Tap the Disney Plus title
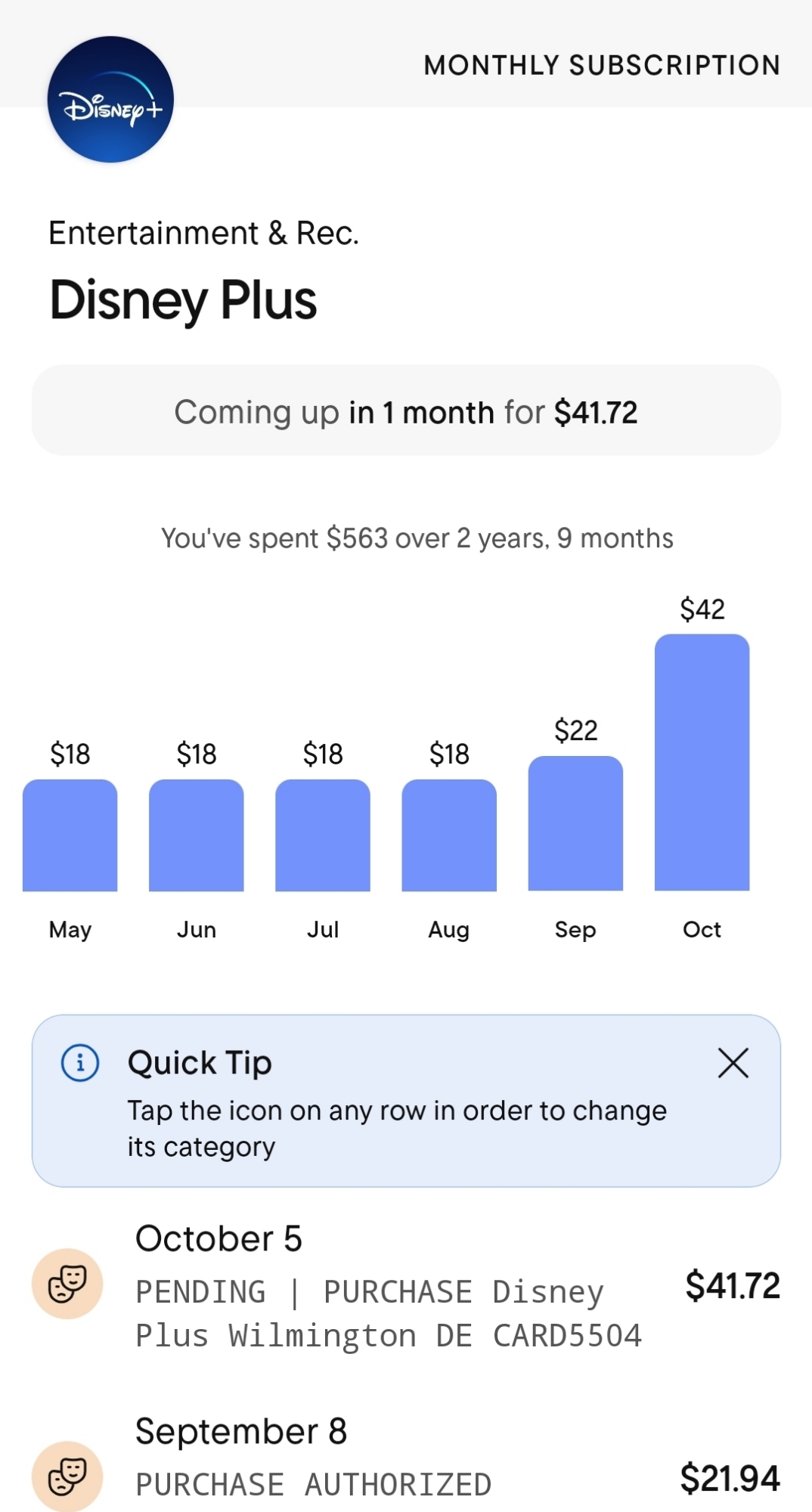The width and height of the screenshot is (812, 1512). pyautogui.click(x=183, y=300)
